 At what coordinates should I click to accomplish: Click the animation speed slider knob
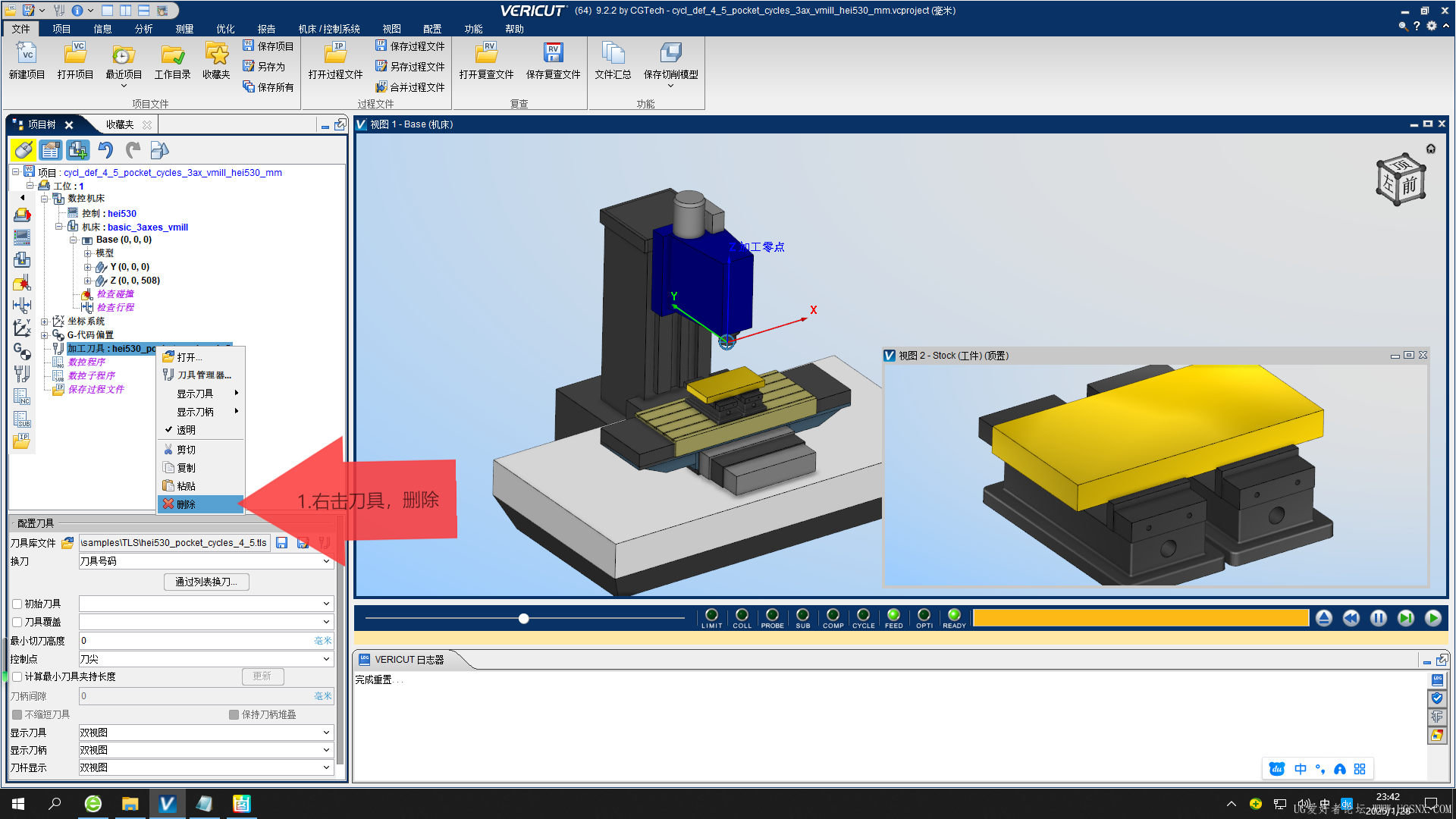click(523, 619)
